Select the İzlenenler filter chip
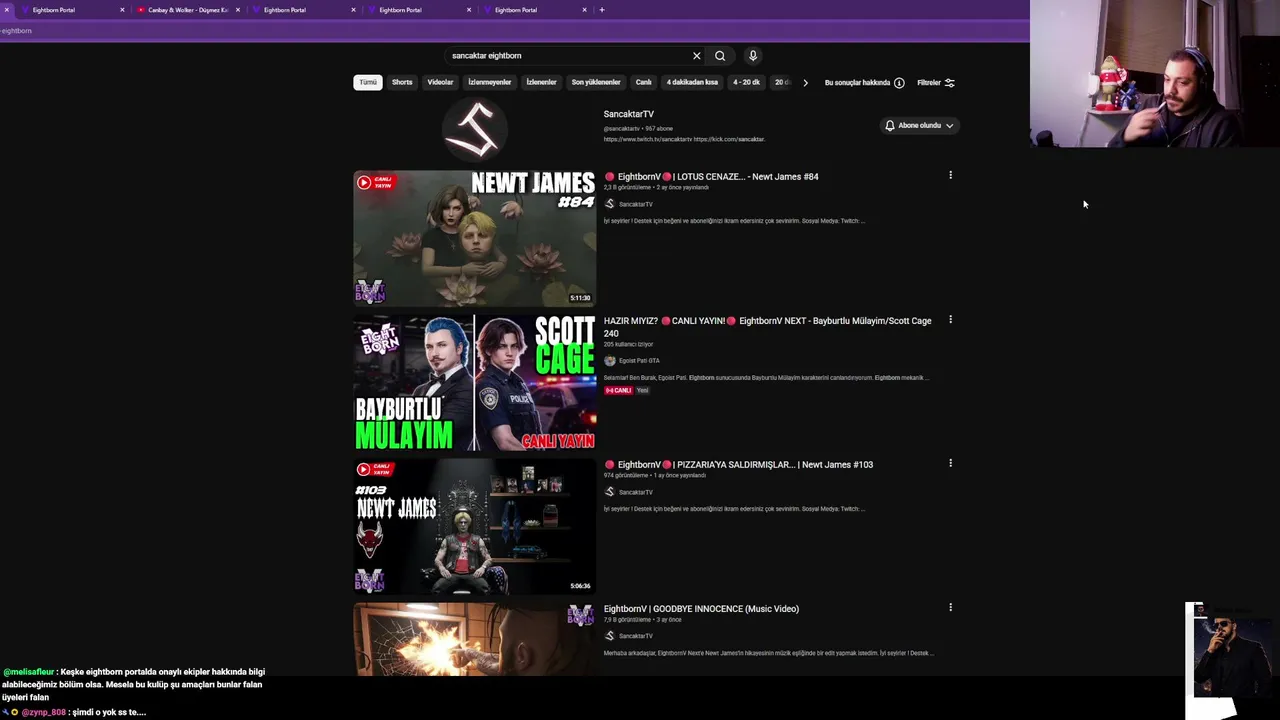Screen dimensions: 1280x720 point(541,82)
